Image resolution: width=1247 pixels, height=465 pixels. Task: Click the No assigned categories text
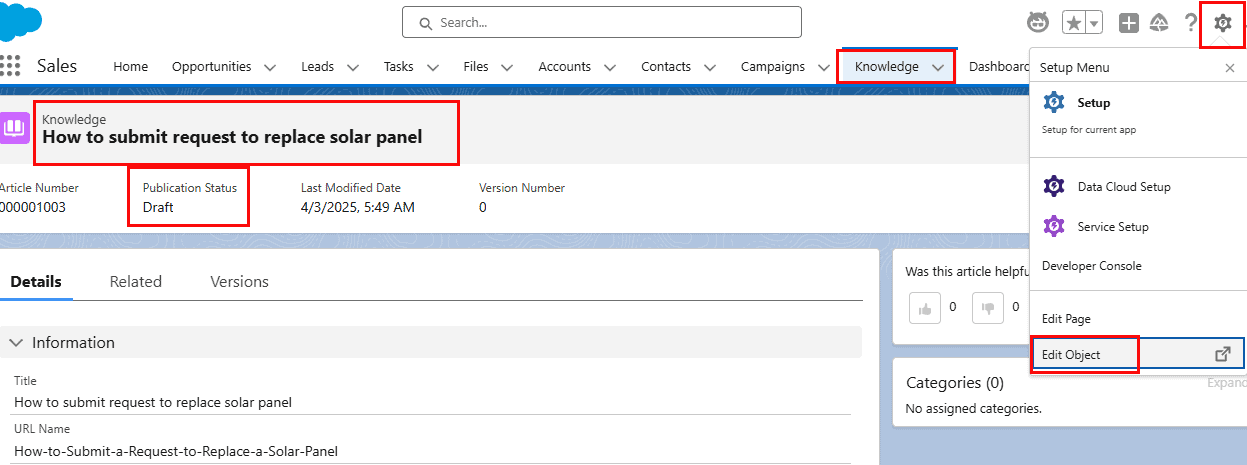pyautogui.click(x=973, y=408)
